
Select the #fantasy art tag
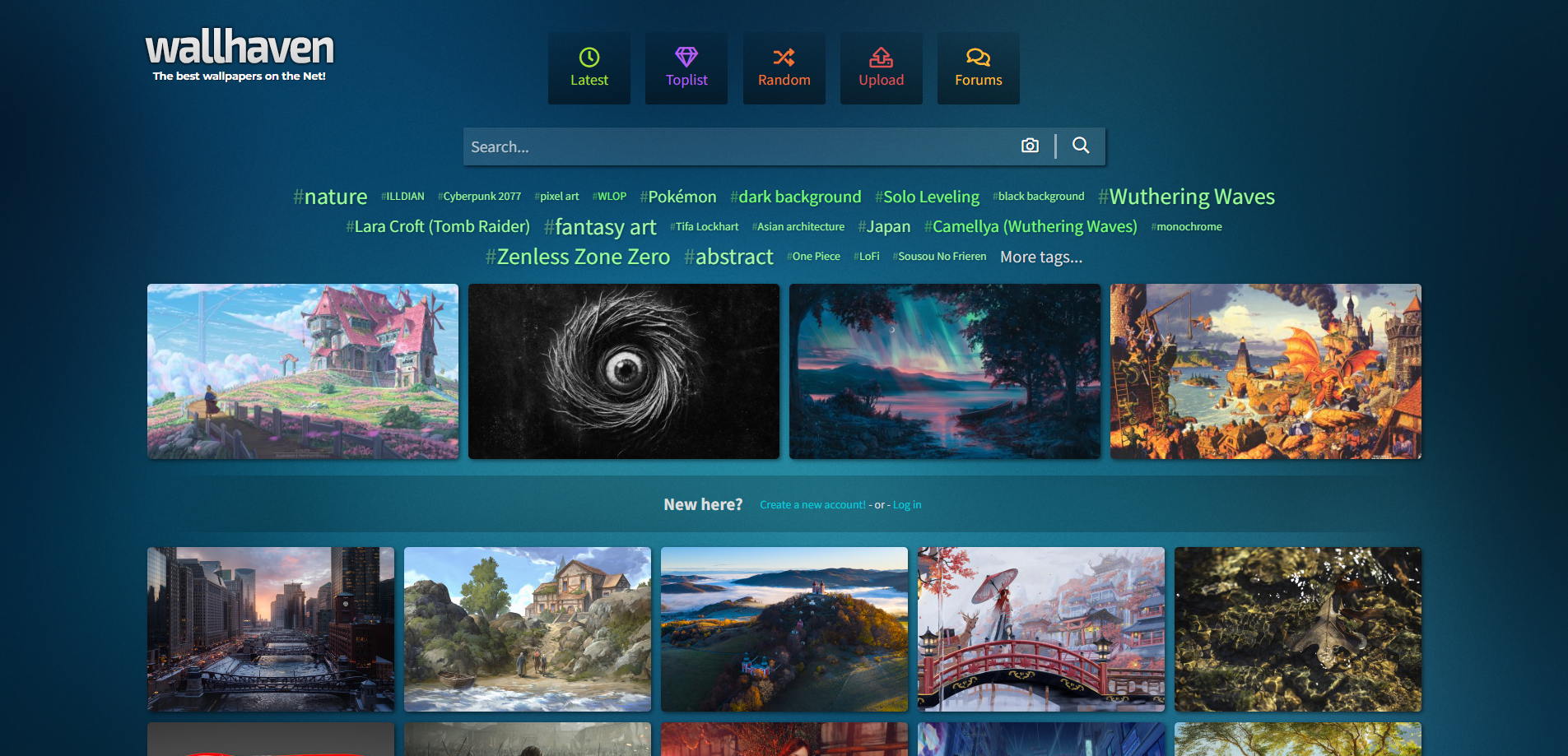pyautogui.click(x=600, y=227)
